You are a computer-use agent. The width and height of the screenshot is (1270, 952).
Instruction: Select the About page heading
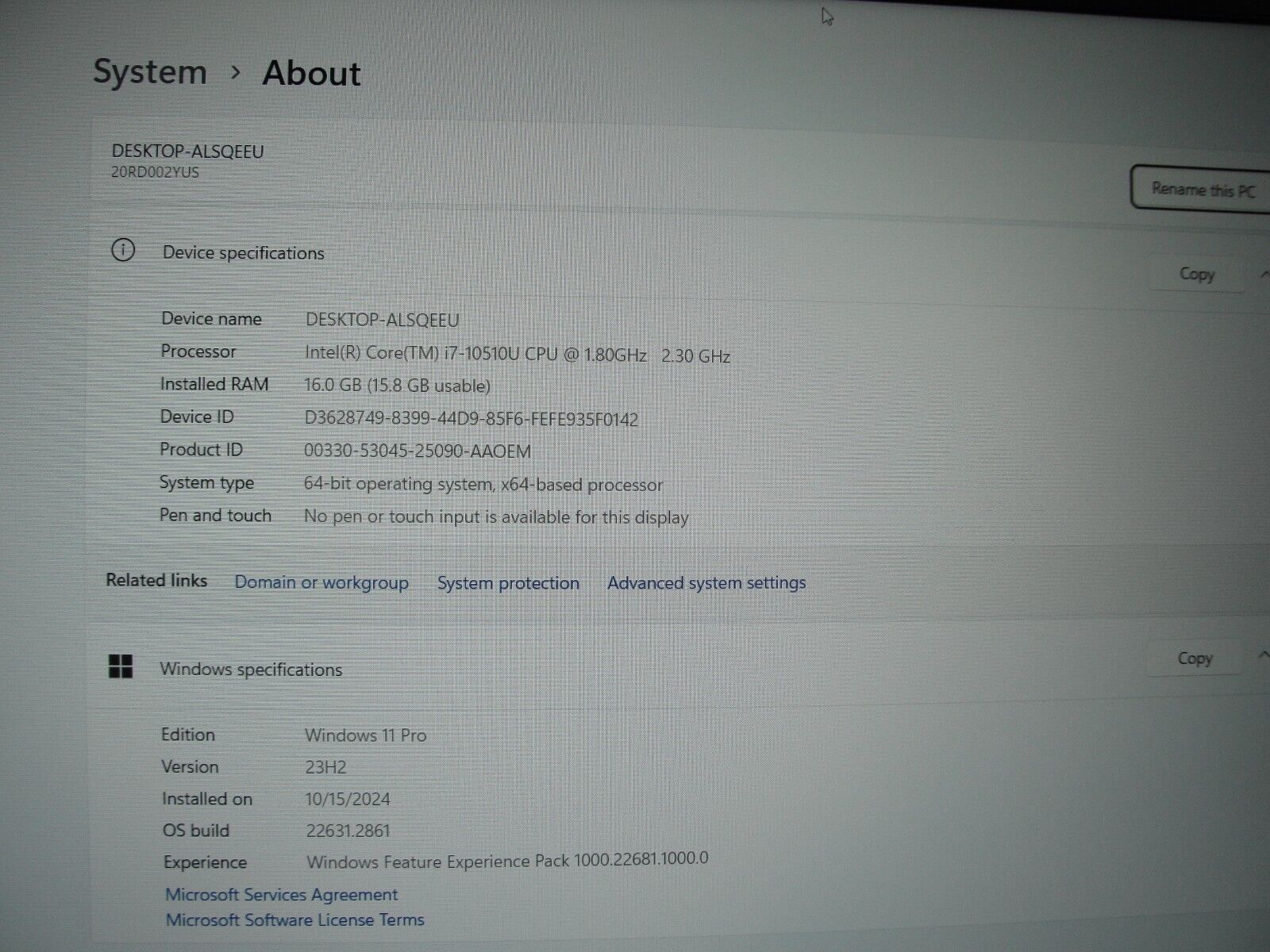(311, 73)
